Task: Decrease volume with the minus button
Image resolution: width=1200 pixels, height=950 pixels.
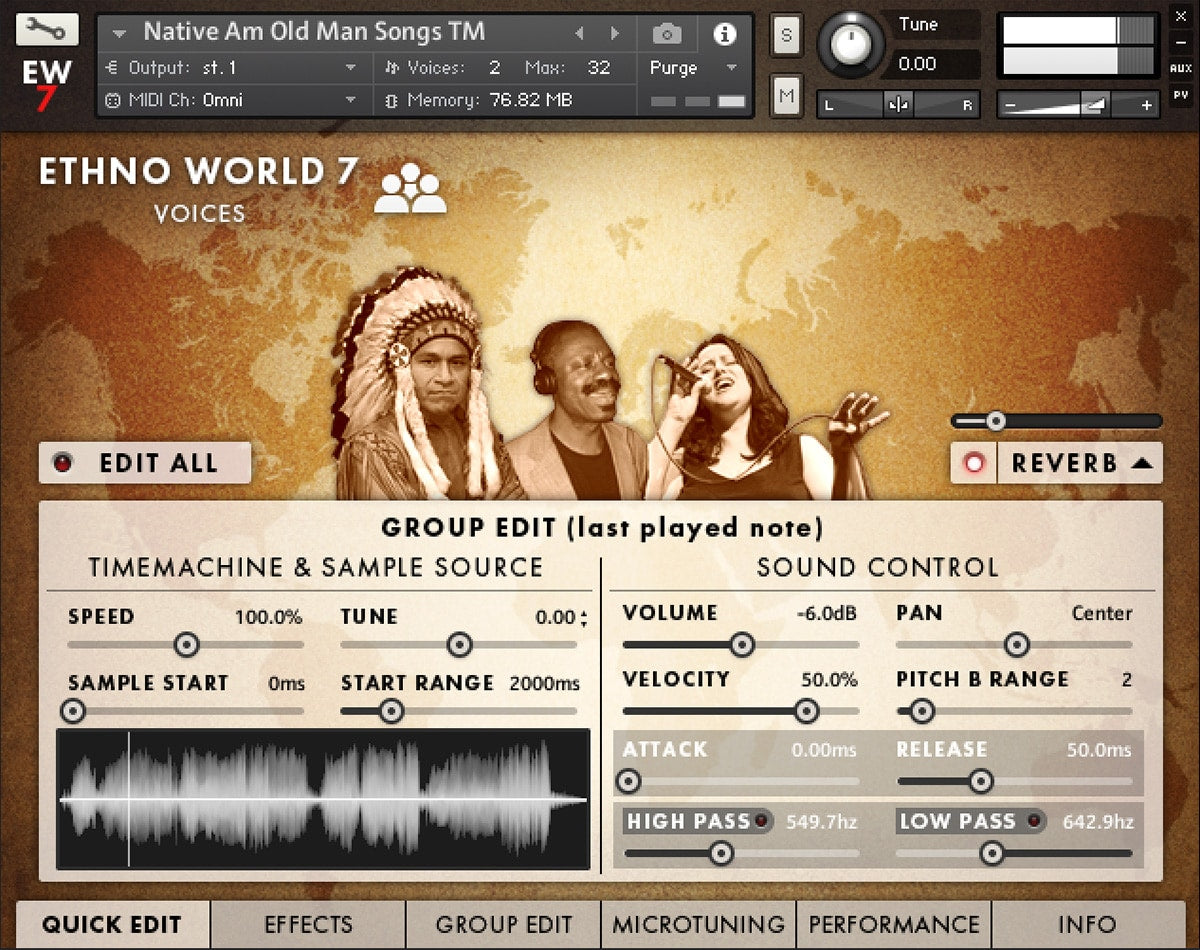Action: (1011, 104)
